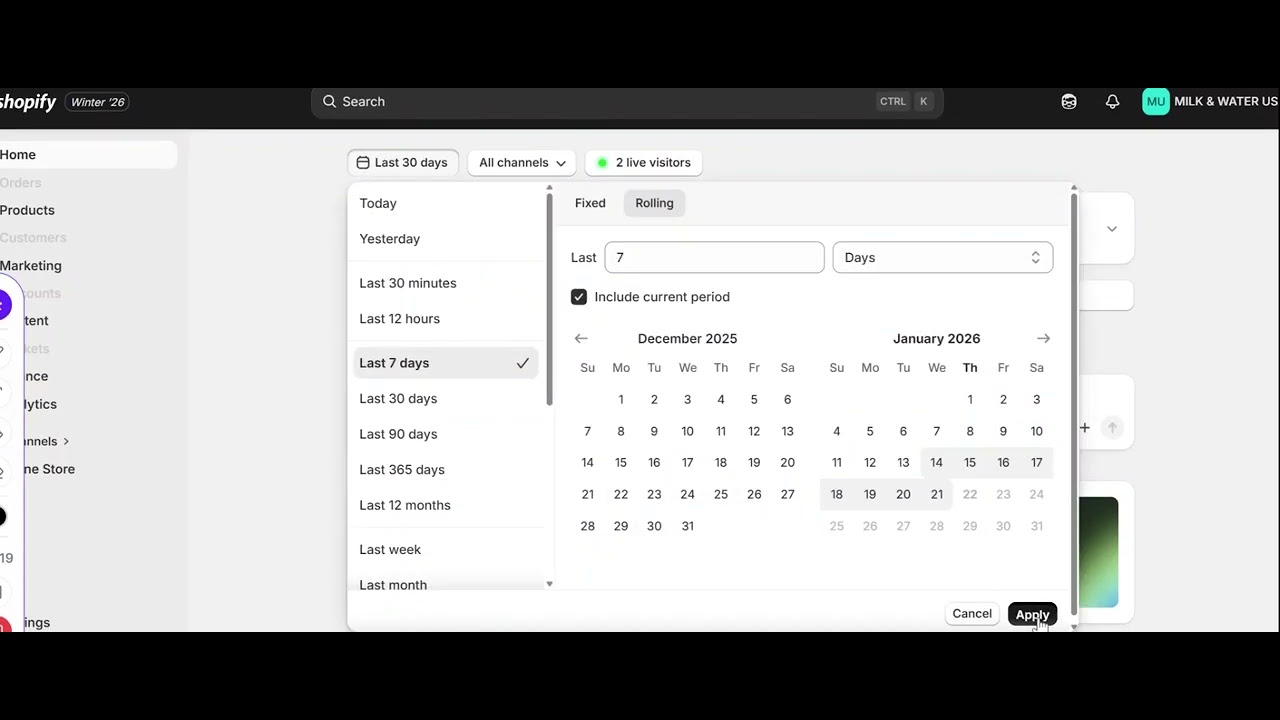Select Last week preset

click(445, 550)
